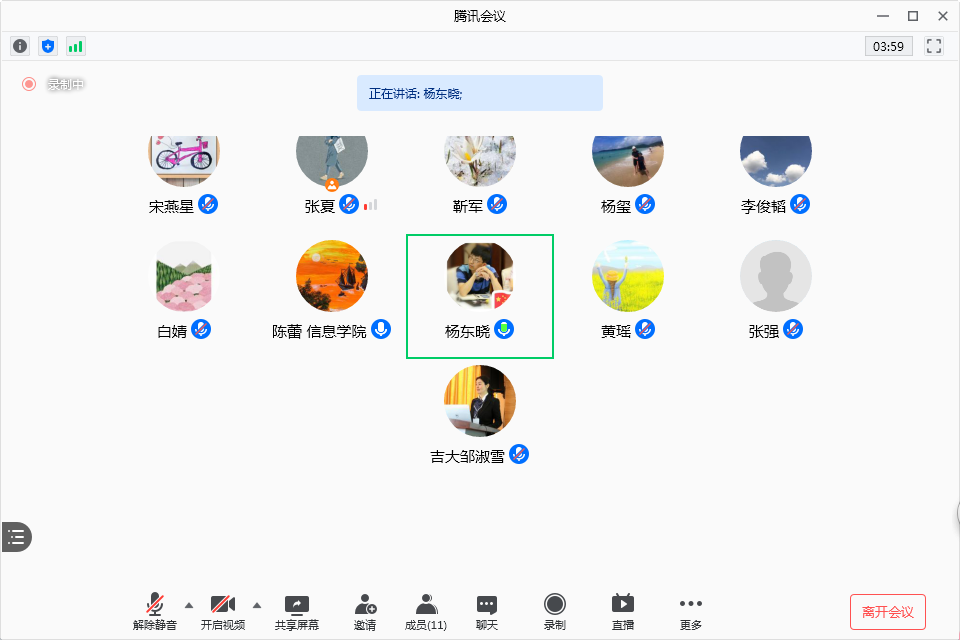Unmute microphone with 解除静音

coord(155,611)
